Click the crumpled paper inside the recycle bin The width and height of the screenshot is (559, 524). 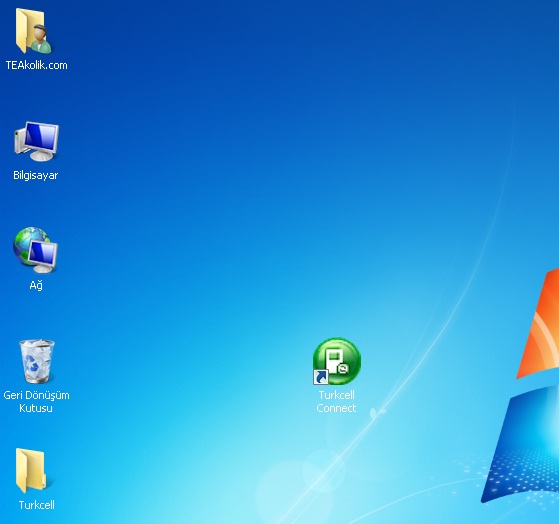(x=37, y=355)
